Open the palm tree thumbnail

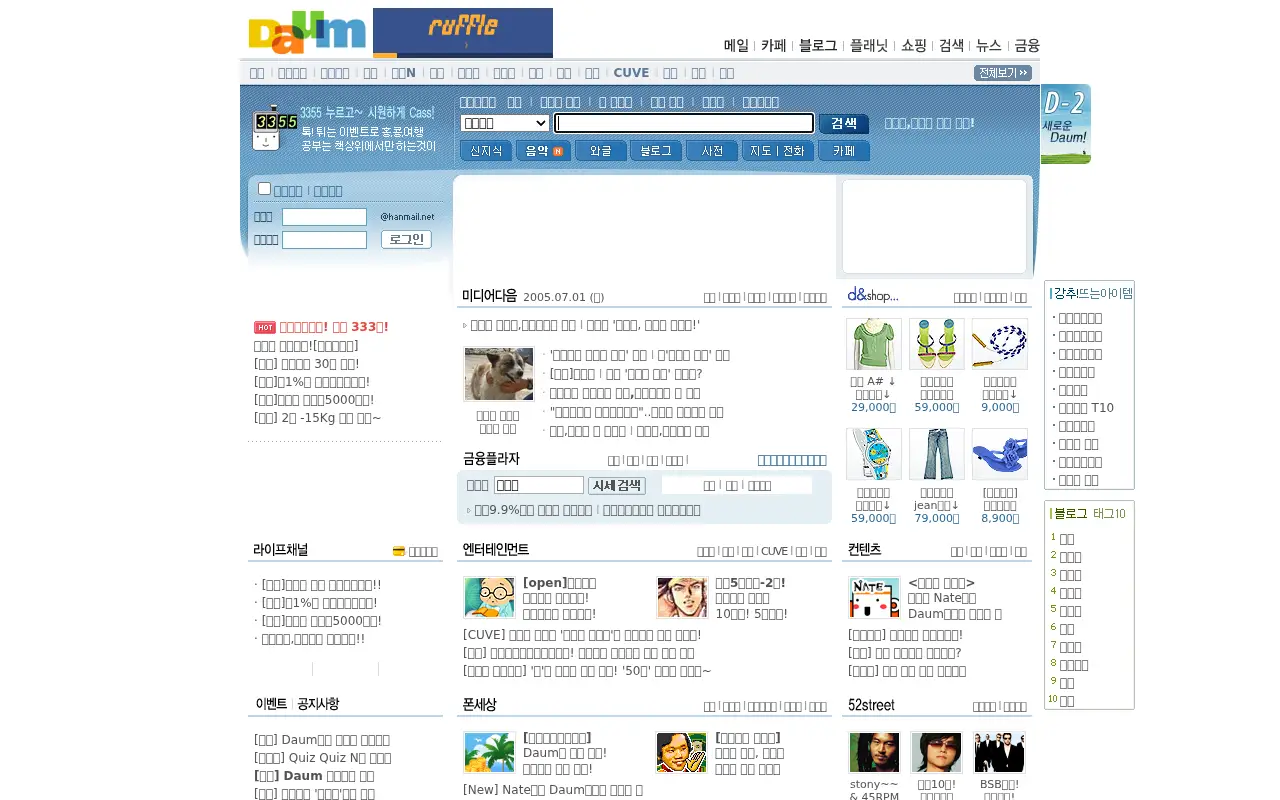tap(489, 752)
